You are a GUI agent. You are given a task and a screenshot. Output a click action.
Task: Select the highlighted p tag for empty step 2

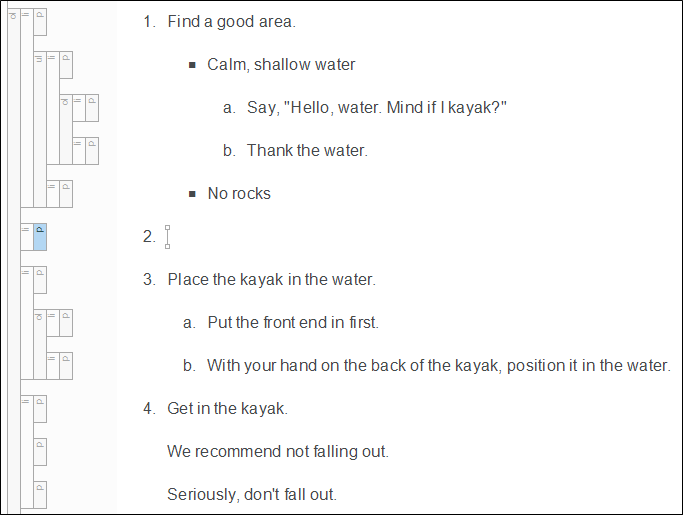[40, 237]
